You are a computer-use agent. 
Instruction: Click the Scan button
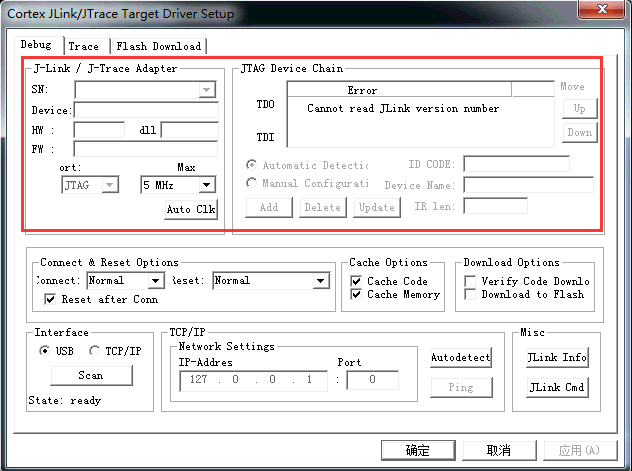91,376
